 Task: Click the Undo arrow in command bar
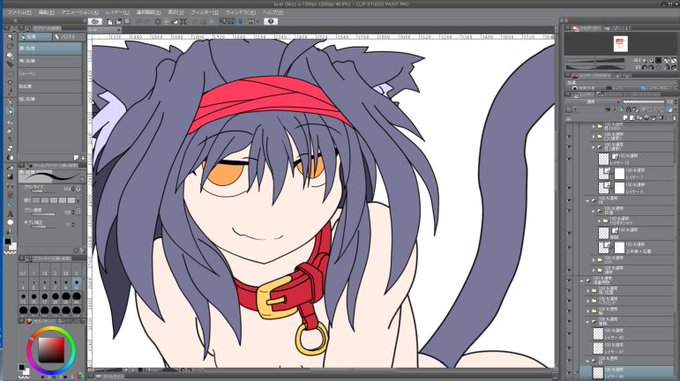(x=139, y=21)
